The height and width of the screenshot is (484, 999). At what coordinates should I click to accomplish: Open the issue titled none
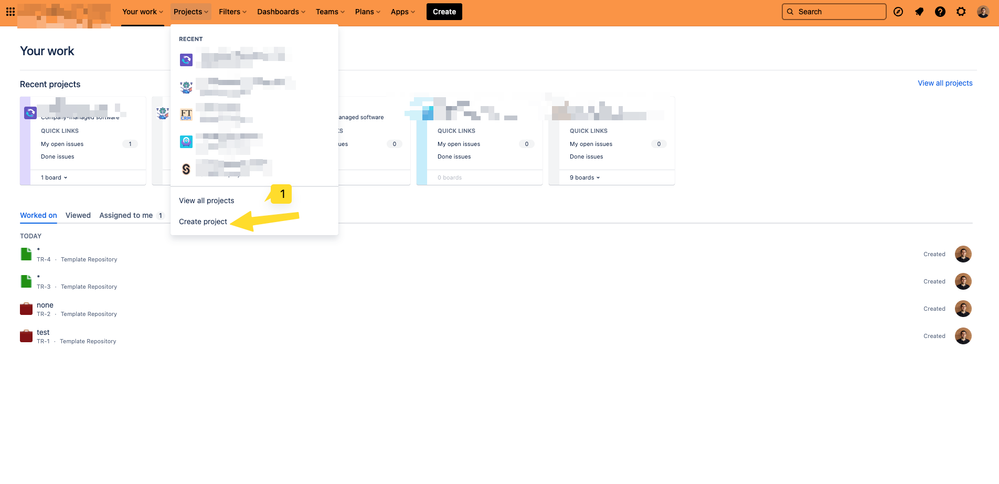(x=45, y=305)
